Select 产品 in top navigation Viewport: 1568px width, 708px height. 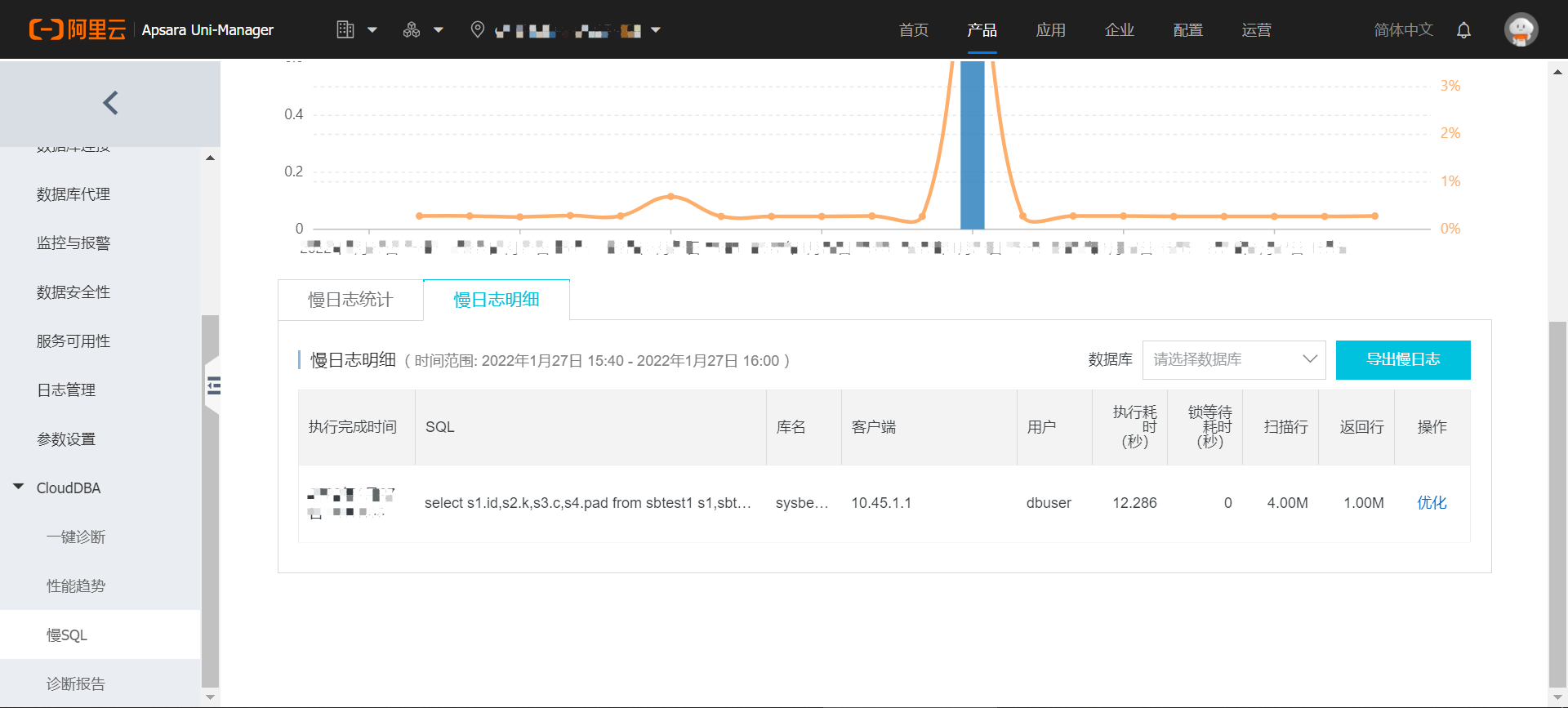pyautogui.click(x=982, y=30)
